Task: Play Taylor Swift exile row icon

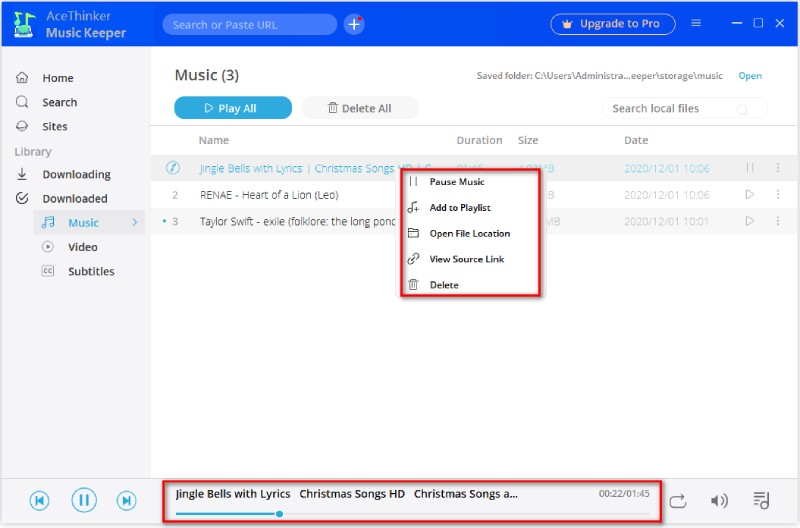Action: pyautogui.click(x=750, y=221)
